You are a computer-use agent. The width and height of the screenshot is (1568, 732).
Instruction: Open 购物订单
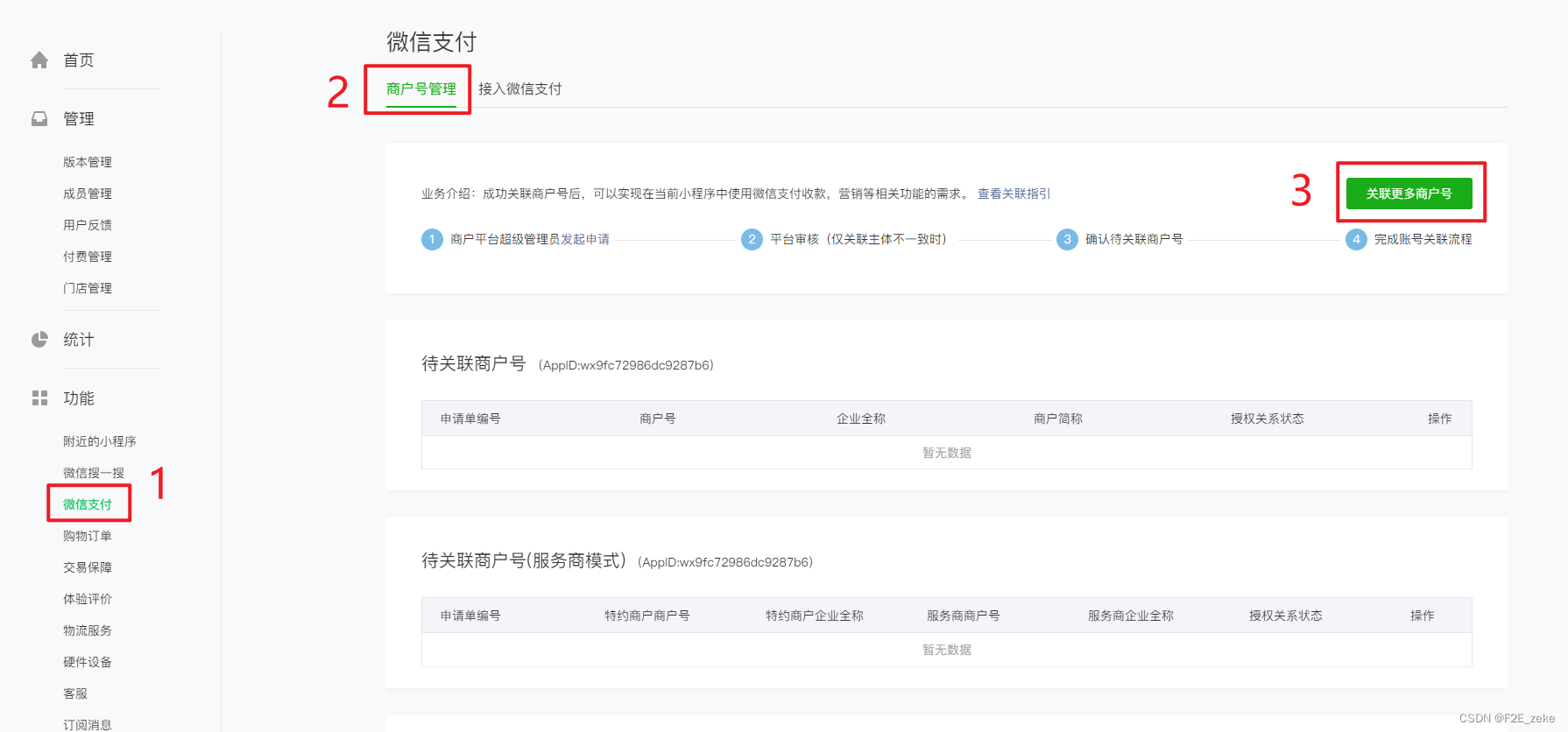[x=88, y=536]
